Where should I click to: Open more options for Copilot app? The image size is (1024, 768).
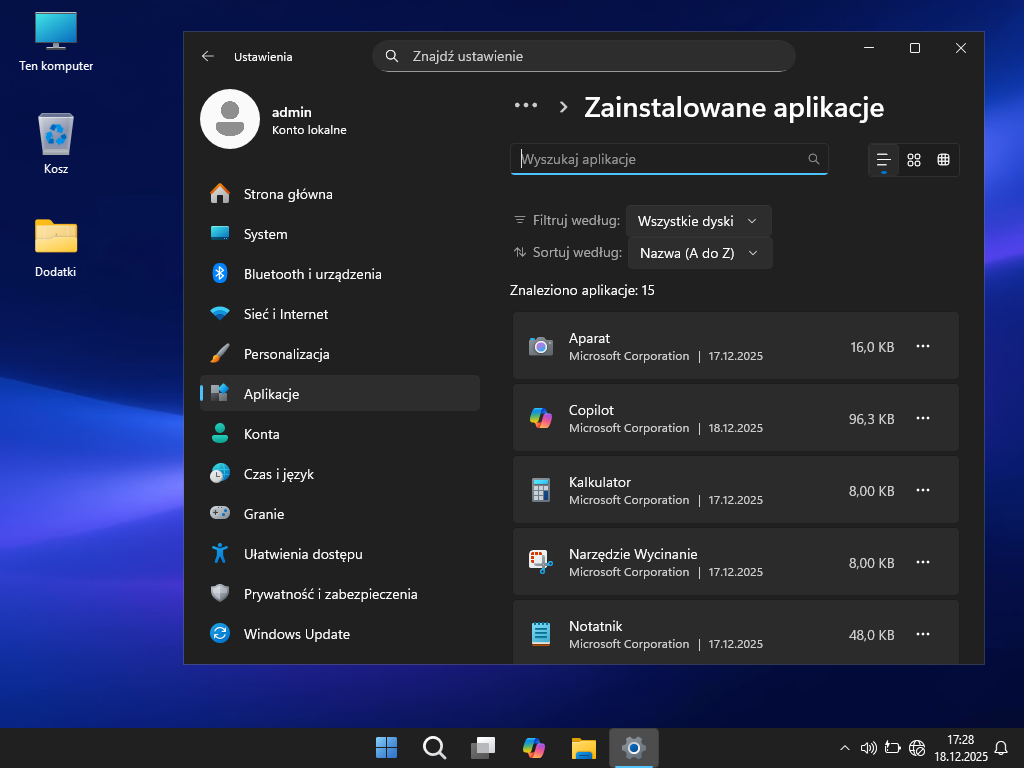coord(923,419)
